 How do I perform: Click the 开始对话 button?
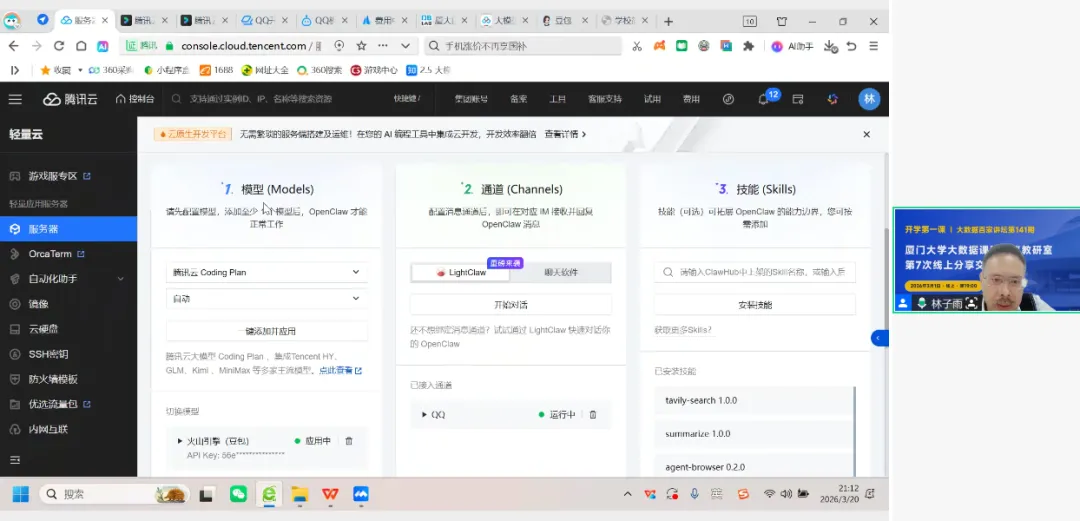(x=510, y=305)
